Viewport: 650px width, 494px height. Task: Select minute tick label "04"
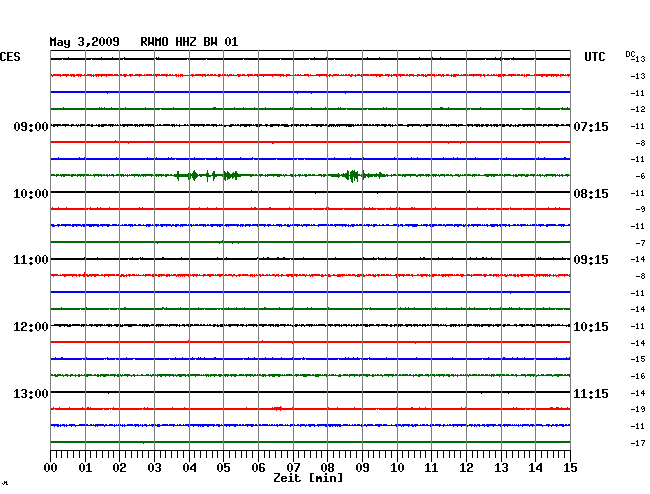point(189,468)
